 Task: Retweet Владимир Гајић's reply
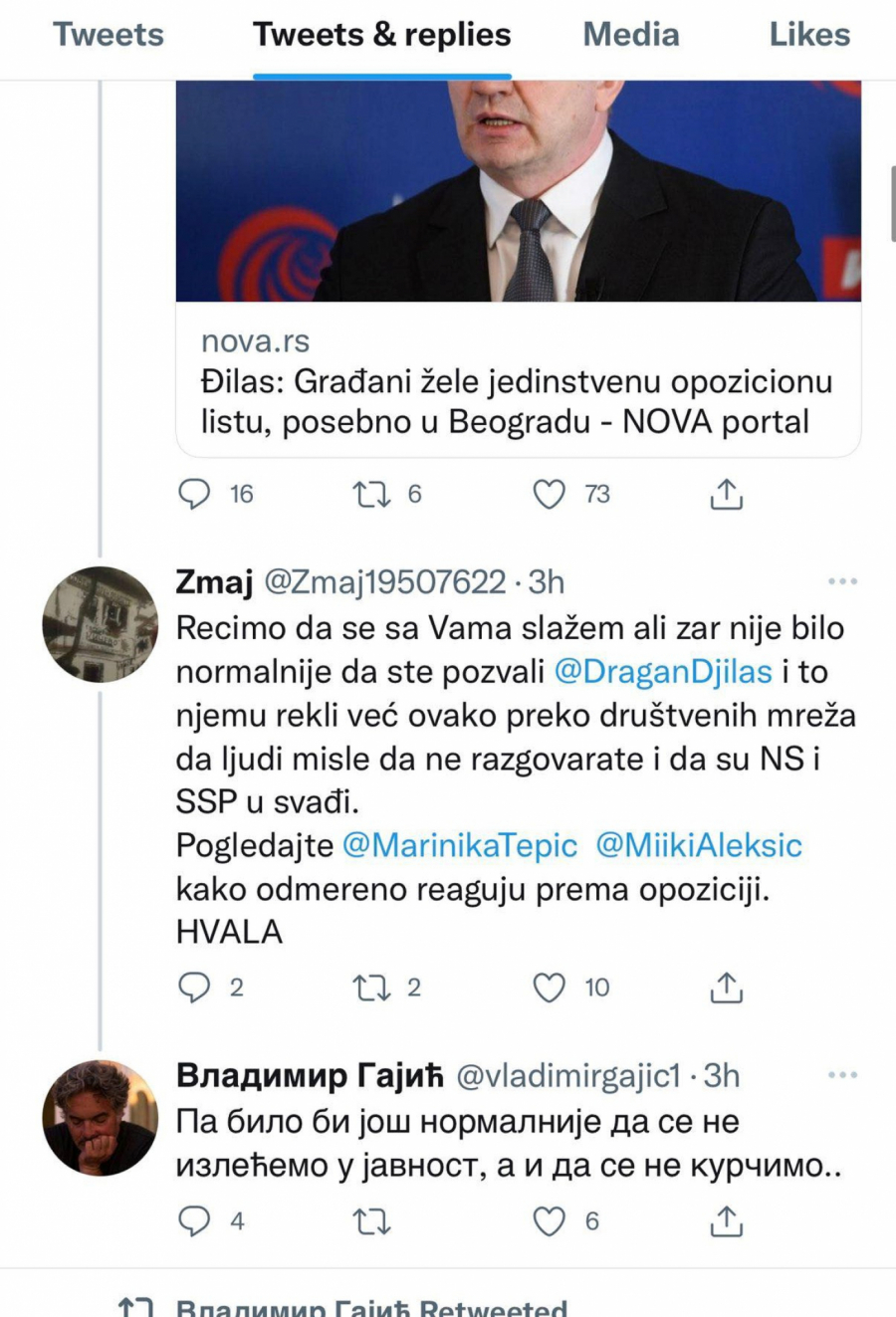[371, 1220]
